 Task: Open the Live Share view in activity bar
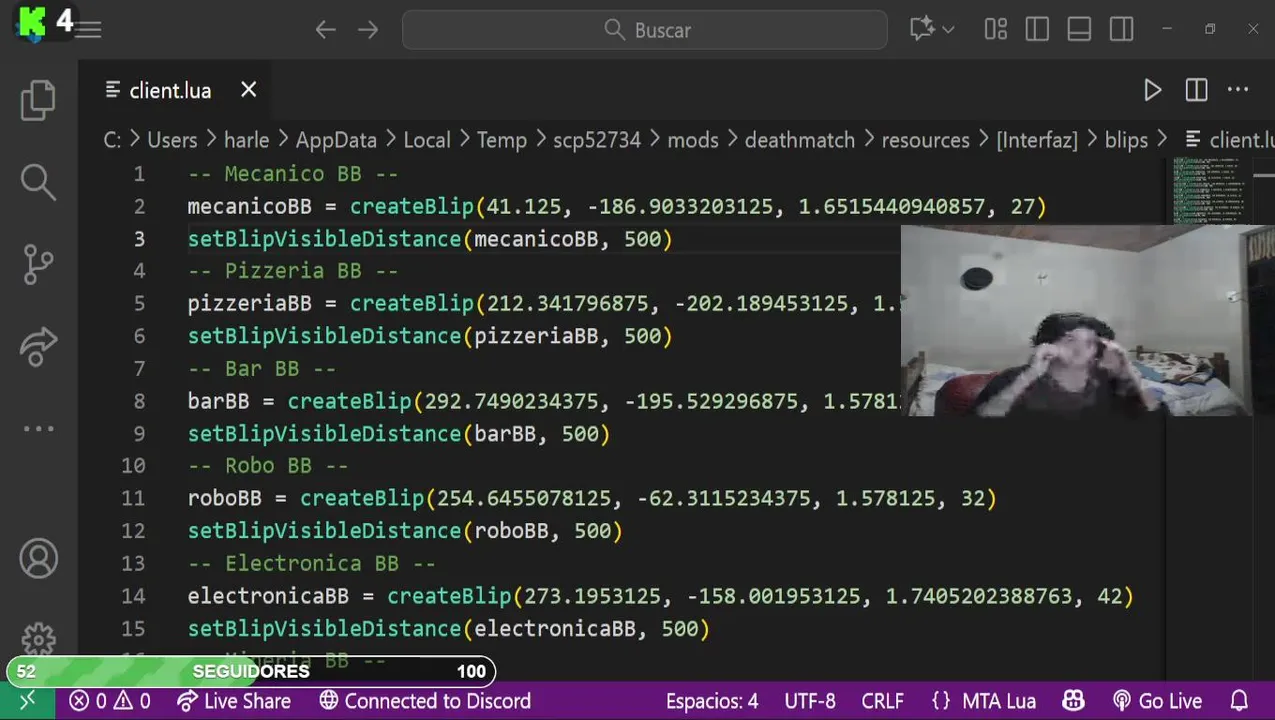pyautogui.click(x=38, y=346)
